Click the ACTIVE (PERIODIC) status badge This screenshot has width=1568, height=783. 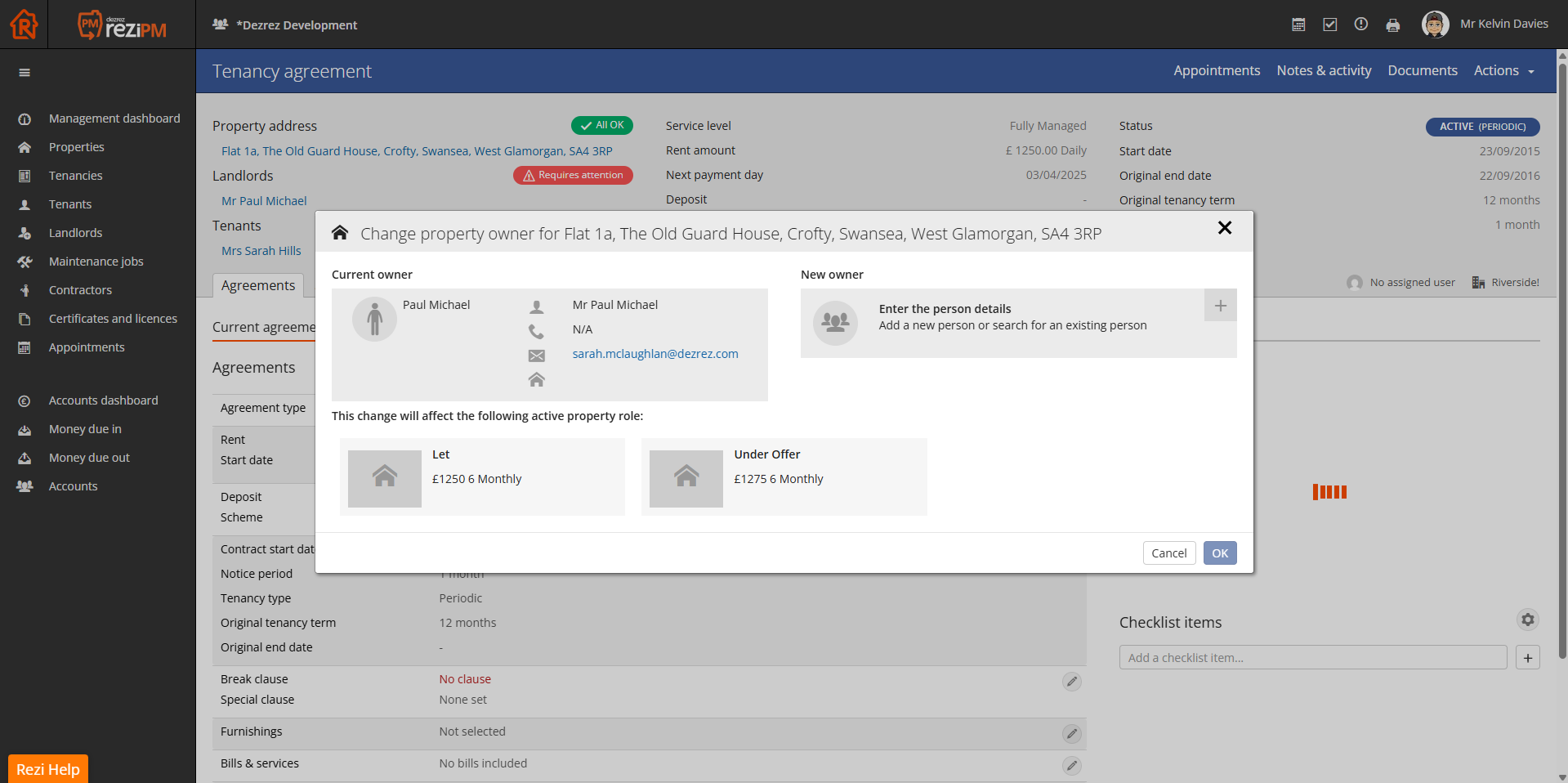point(1483,127)
